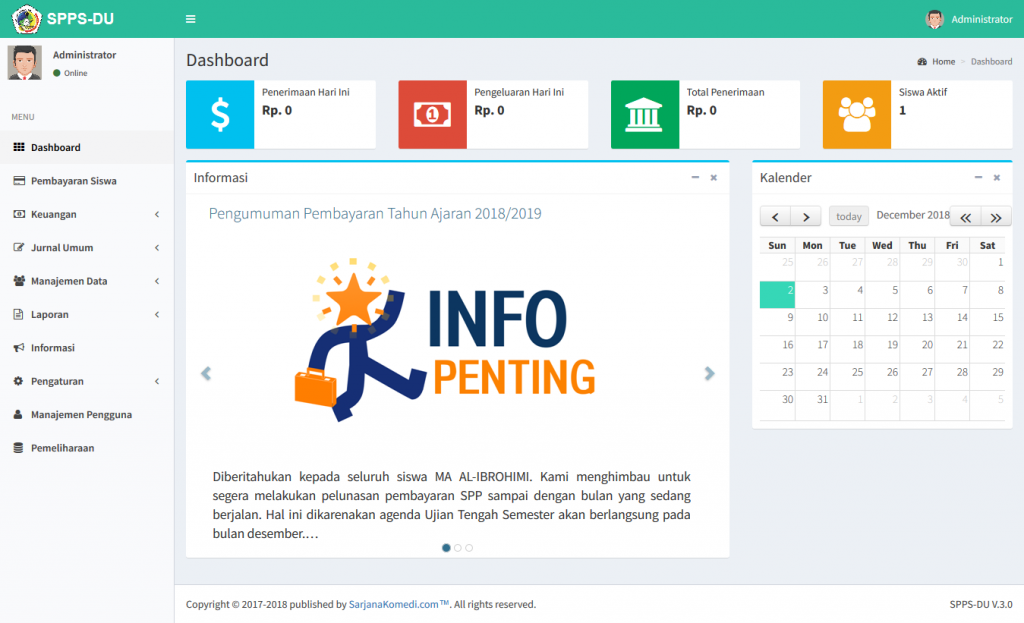Select first carousel indicator dot
Screen dimensions: 1024x623
[x=446, y=548]
